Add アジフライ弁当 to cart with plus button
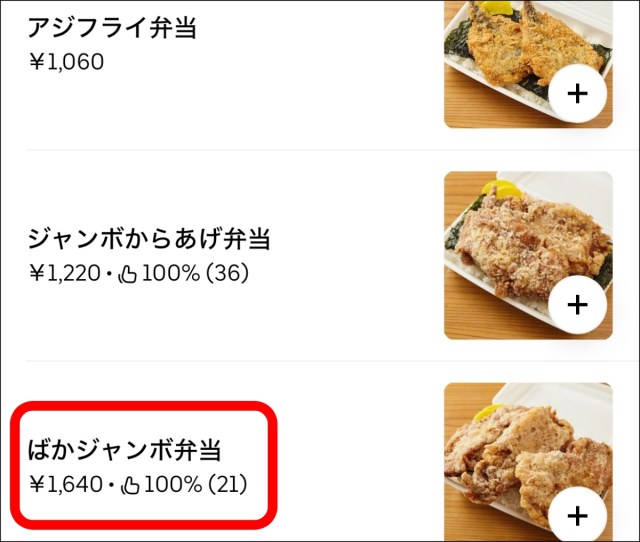The height and width of the screenshot is (542, 640). coord(577,94)
